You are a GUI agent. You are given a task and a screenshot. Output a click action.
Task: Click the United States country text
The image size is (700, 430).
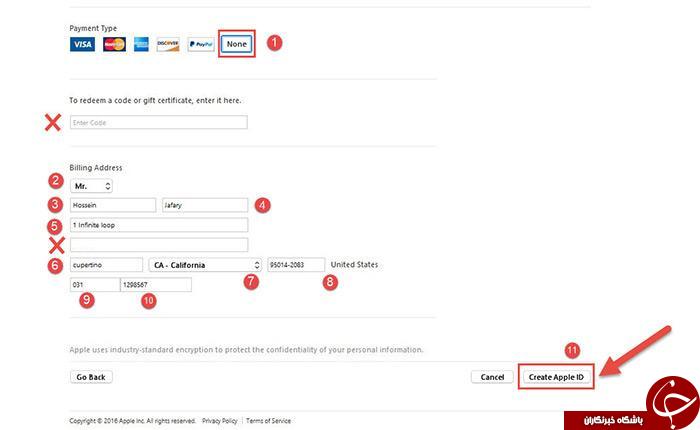[x=354, y=265]
